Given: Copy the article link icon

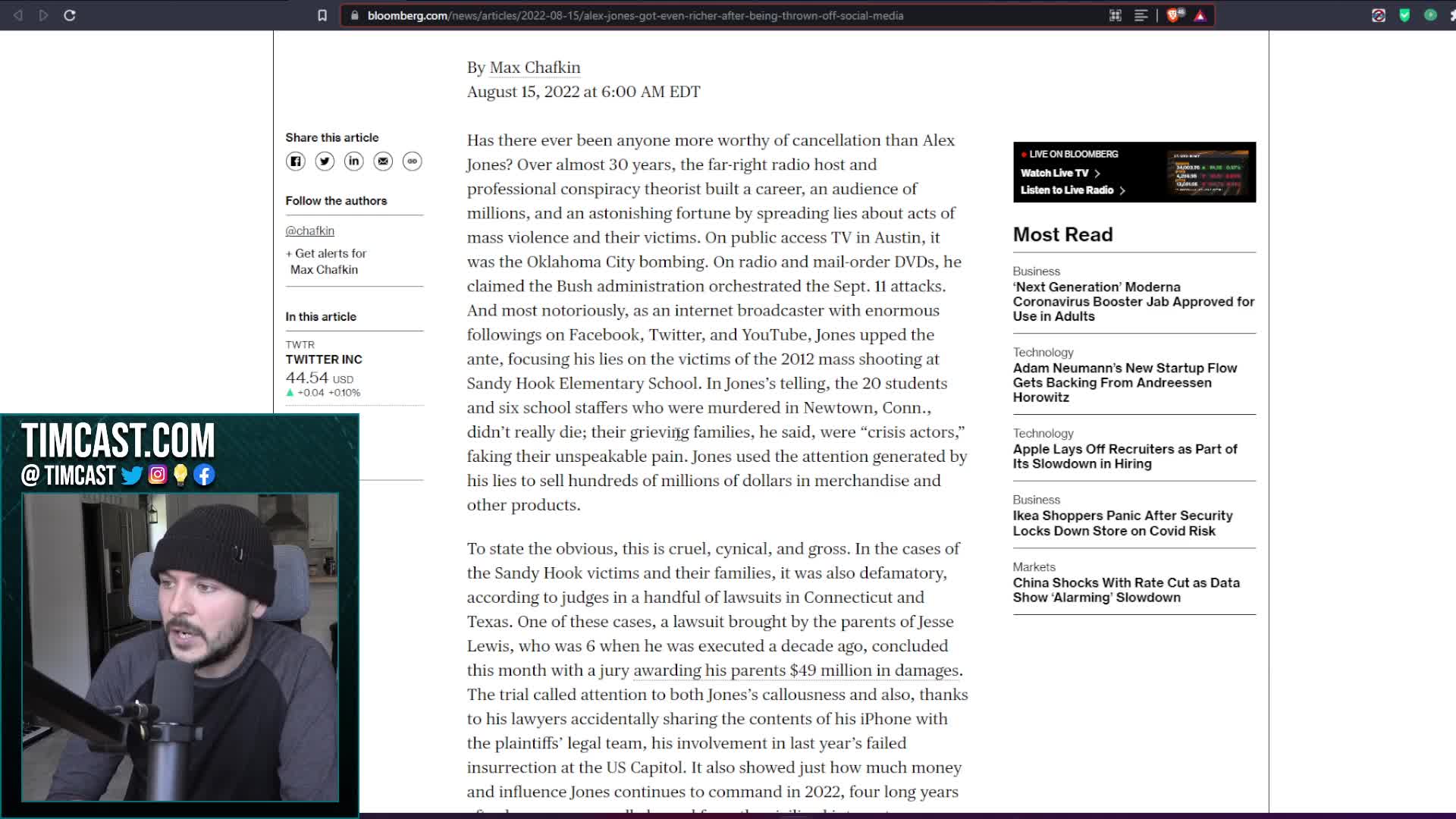Looking at the screenshot, I should 413,162.
